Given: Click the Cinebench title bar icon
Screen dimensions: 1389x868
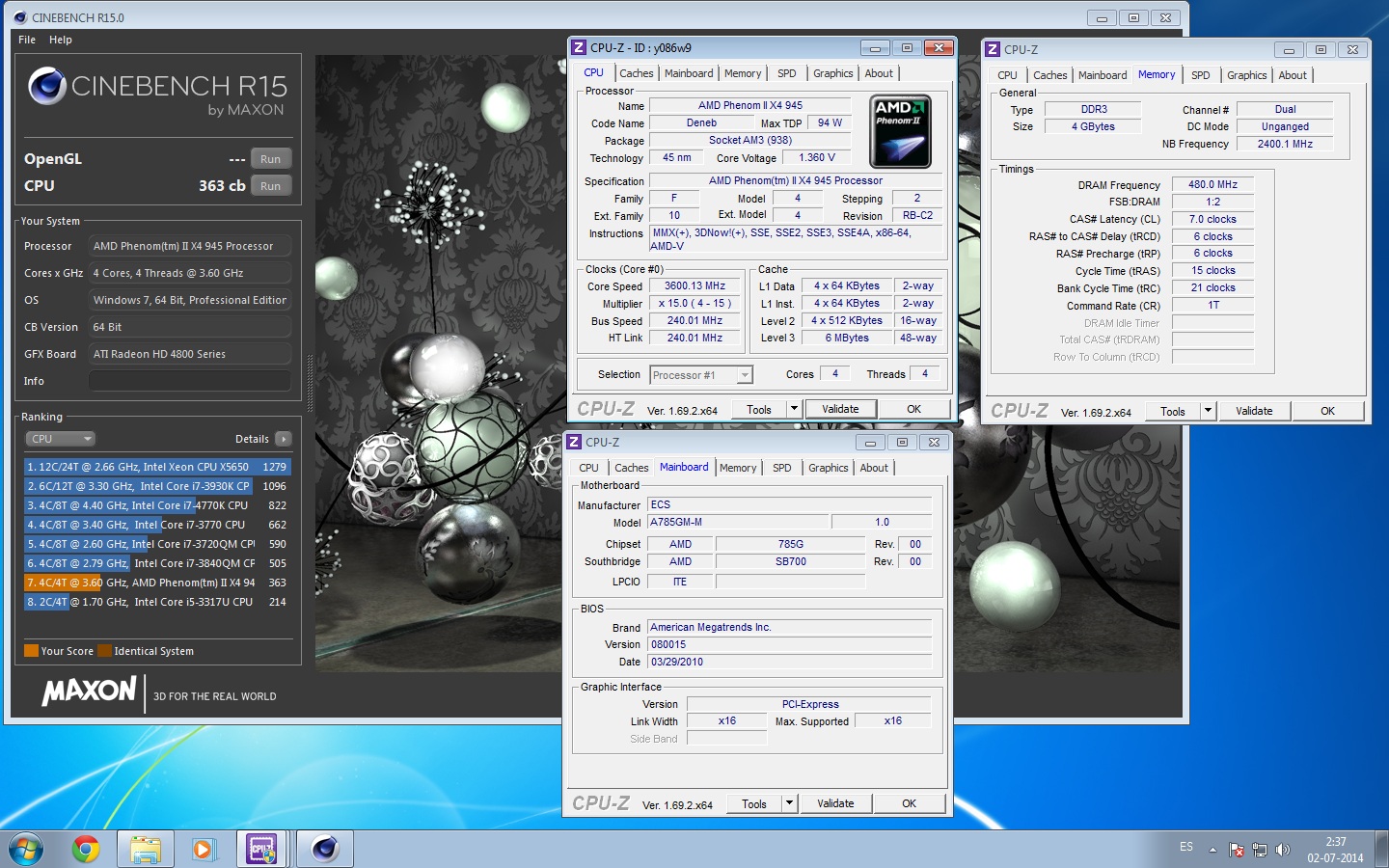Looking at the screenshot, I should coord(20,17).
